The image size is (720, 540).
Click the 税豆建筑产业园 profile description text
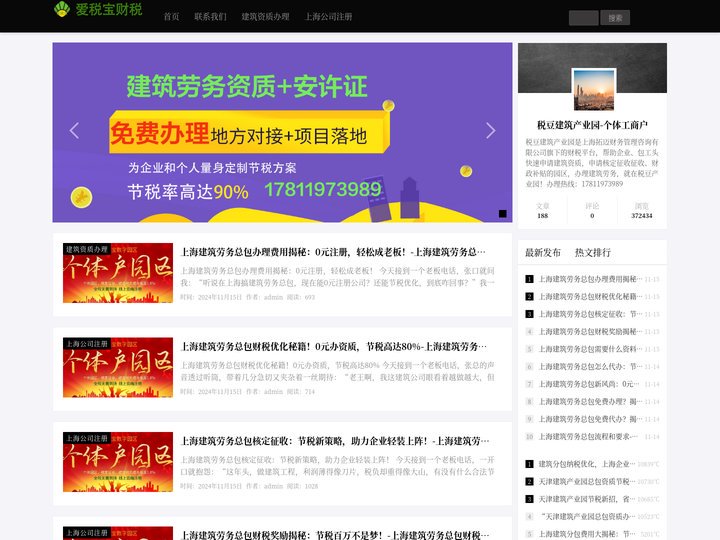592,163
